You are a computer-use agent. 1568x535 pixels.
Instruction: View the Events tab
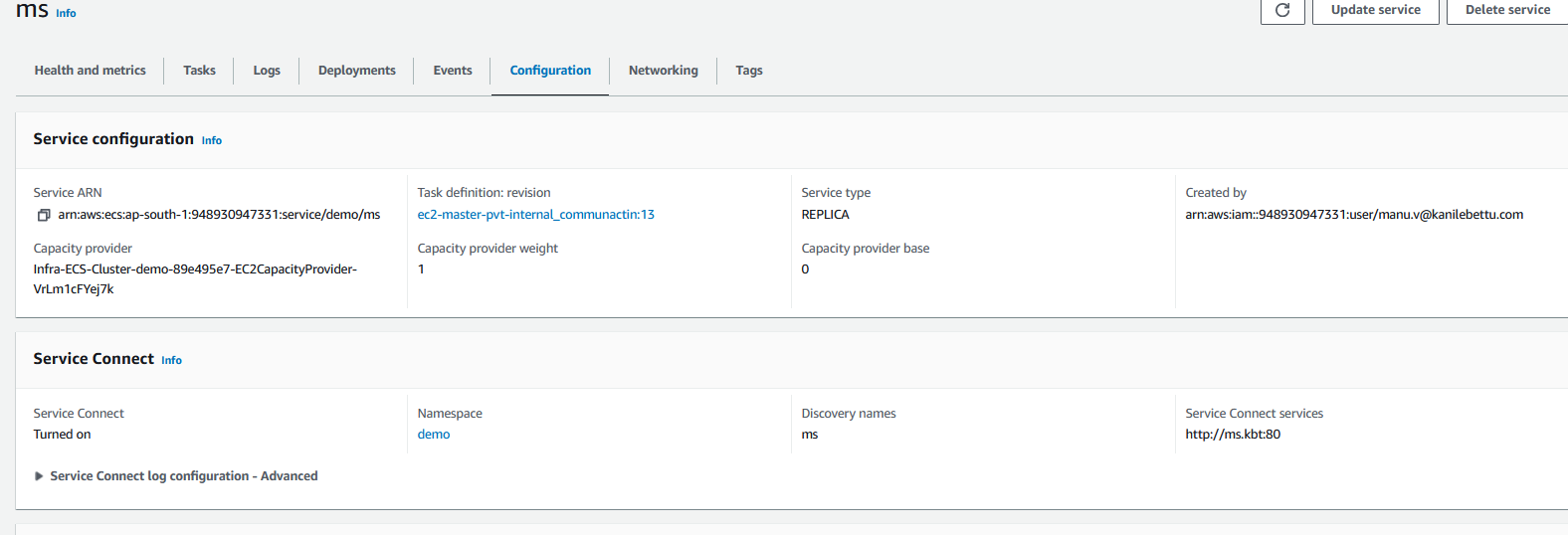tap(453, 71)
